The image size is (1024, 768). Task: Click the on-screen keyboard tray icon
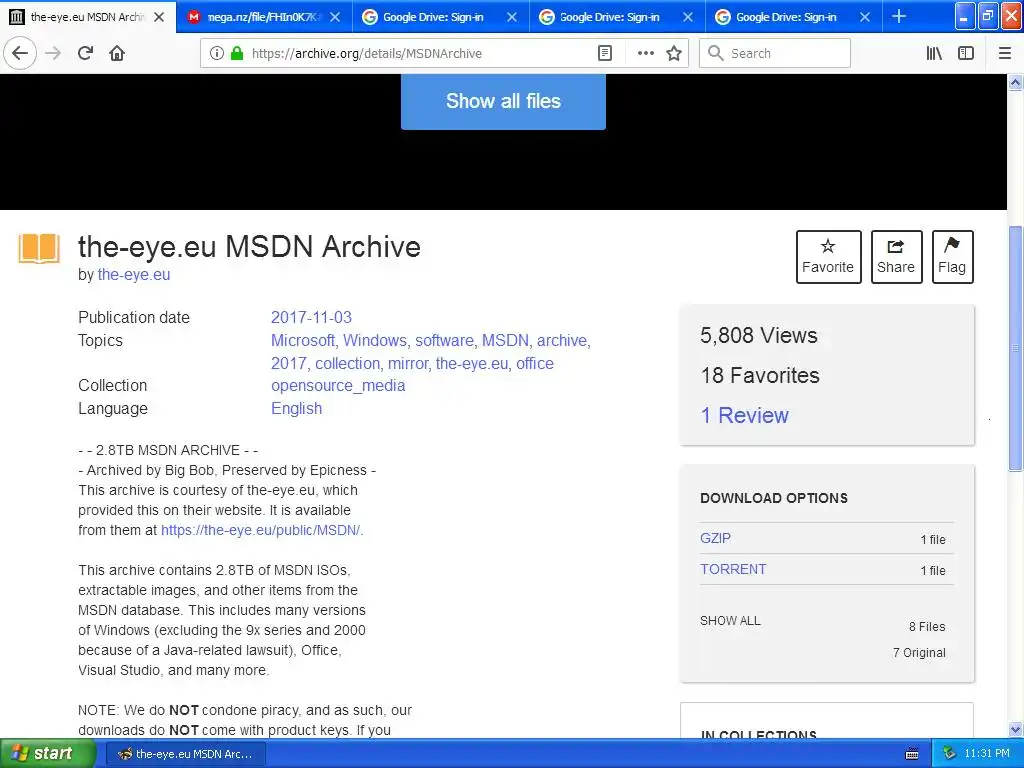click(x=912, y=754)
